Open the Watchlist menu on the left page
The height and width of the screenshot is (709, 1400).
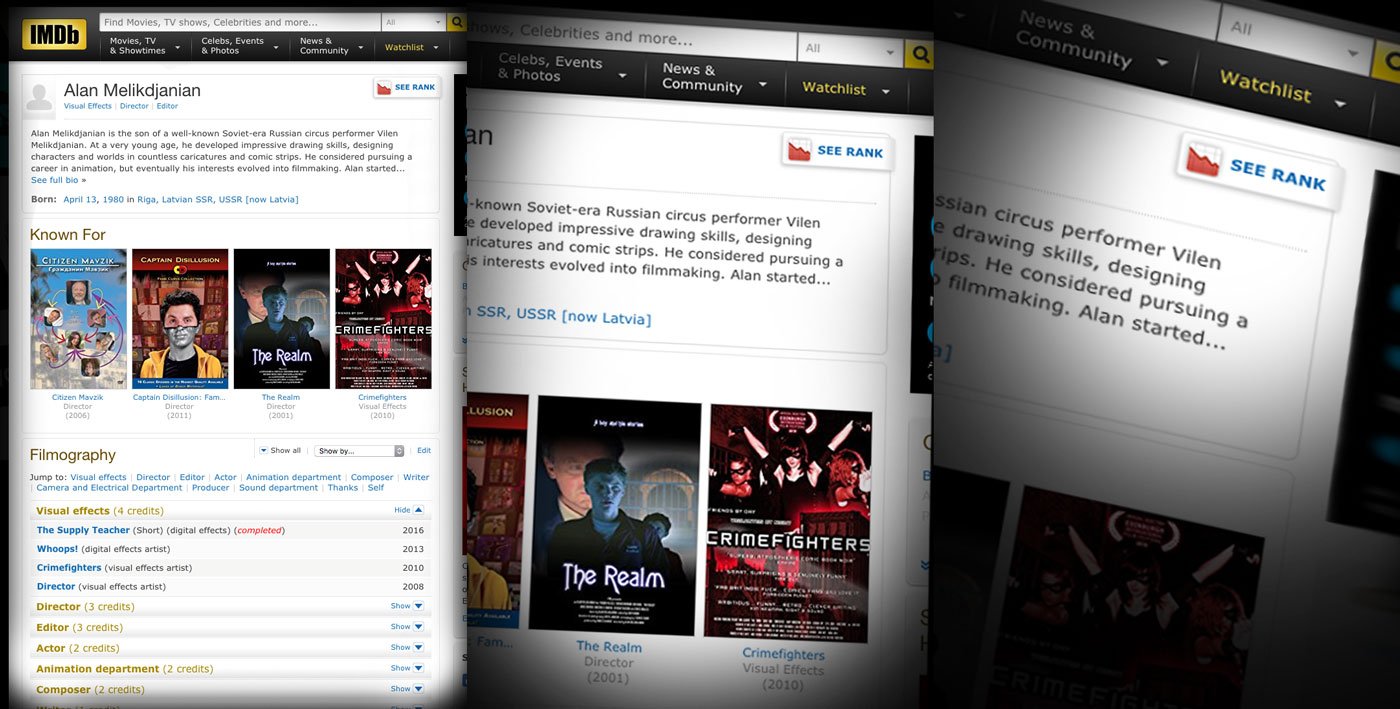pos(410,47)
